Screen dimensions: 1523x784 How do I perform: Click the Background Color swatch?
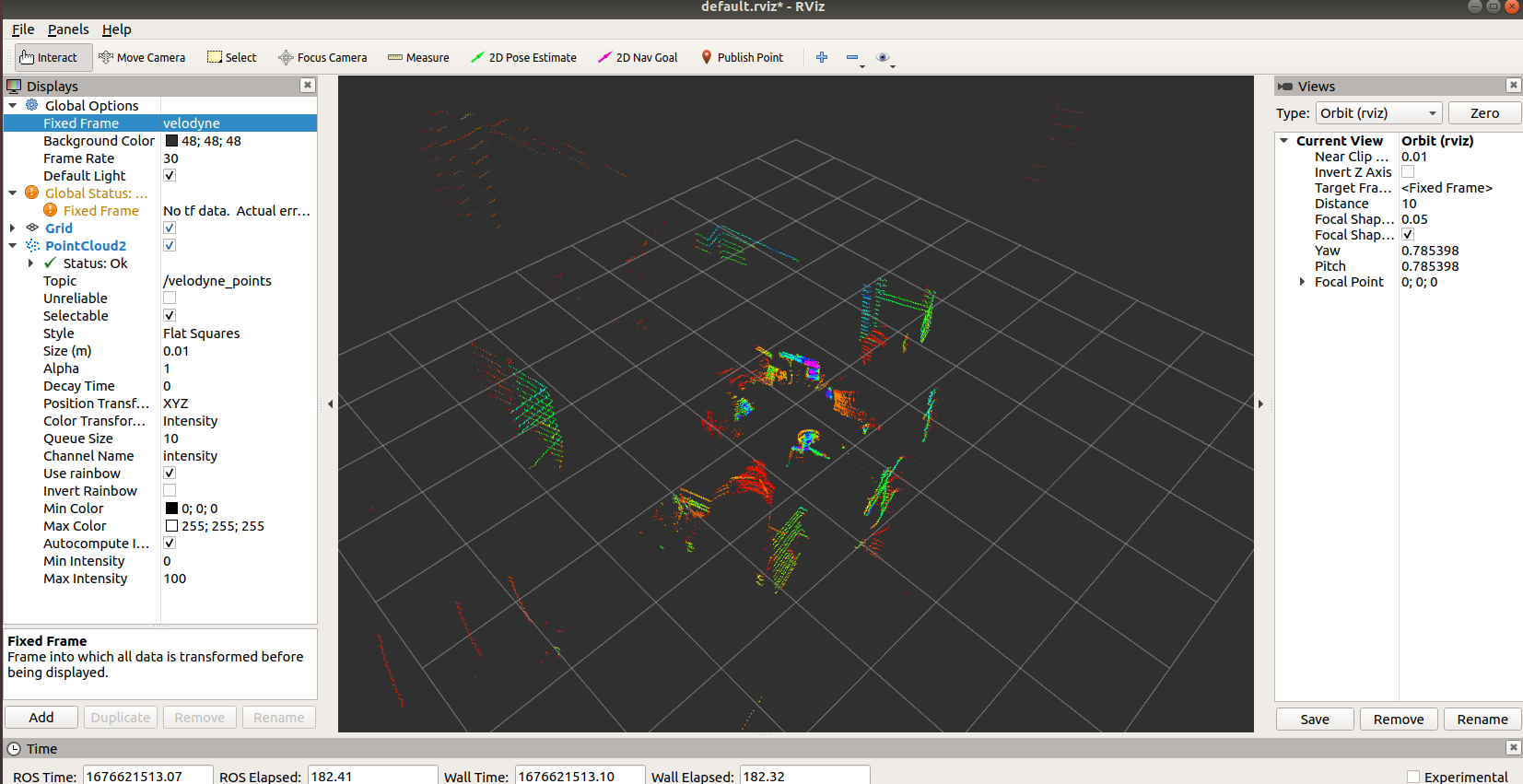171,141
